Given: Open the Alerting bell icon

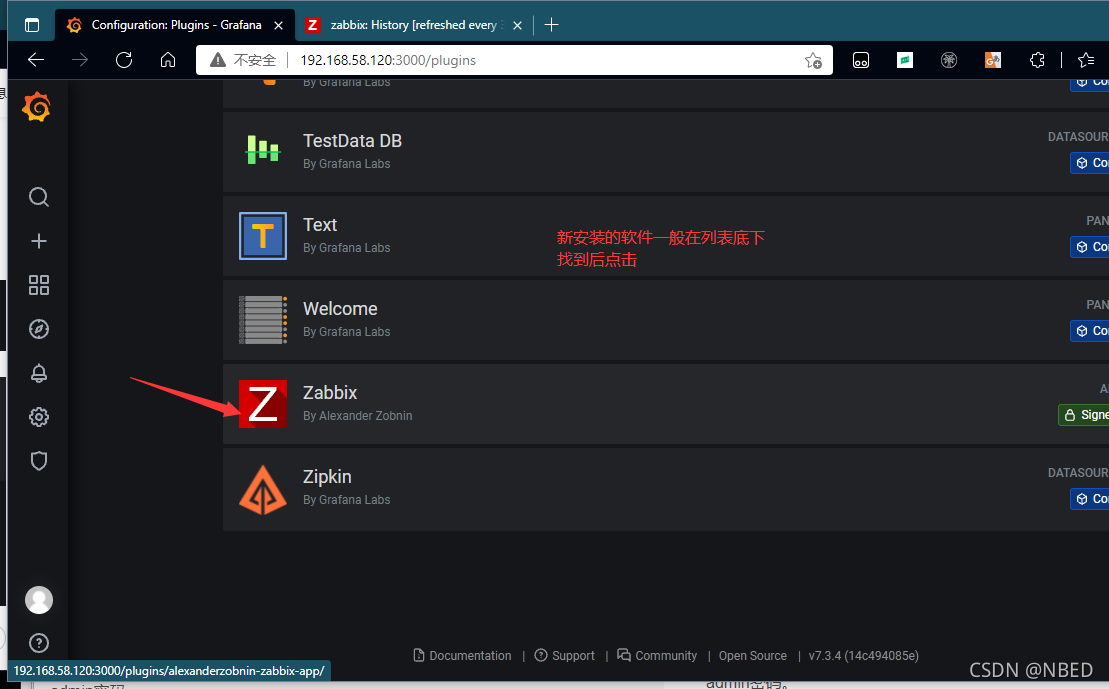Looking at the screenshot, I should point(39,373).
